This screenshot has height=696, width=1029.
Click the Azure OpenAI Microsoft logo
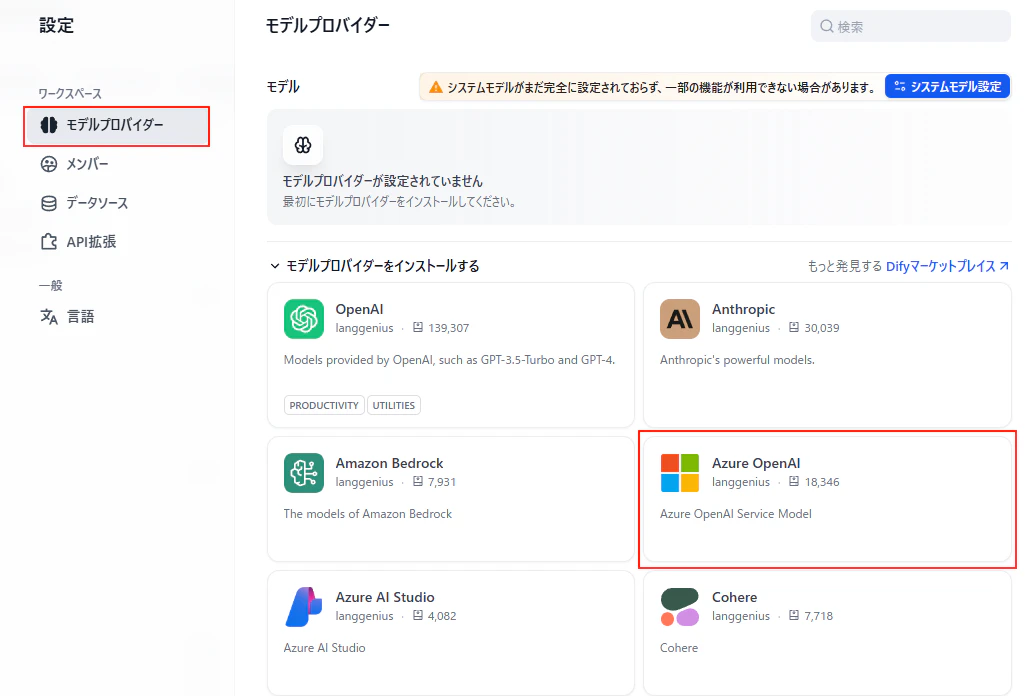(x=680, y=473)
